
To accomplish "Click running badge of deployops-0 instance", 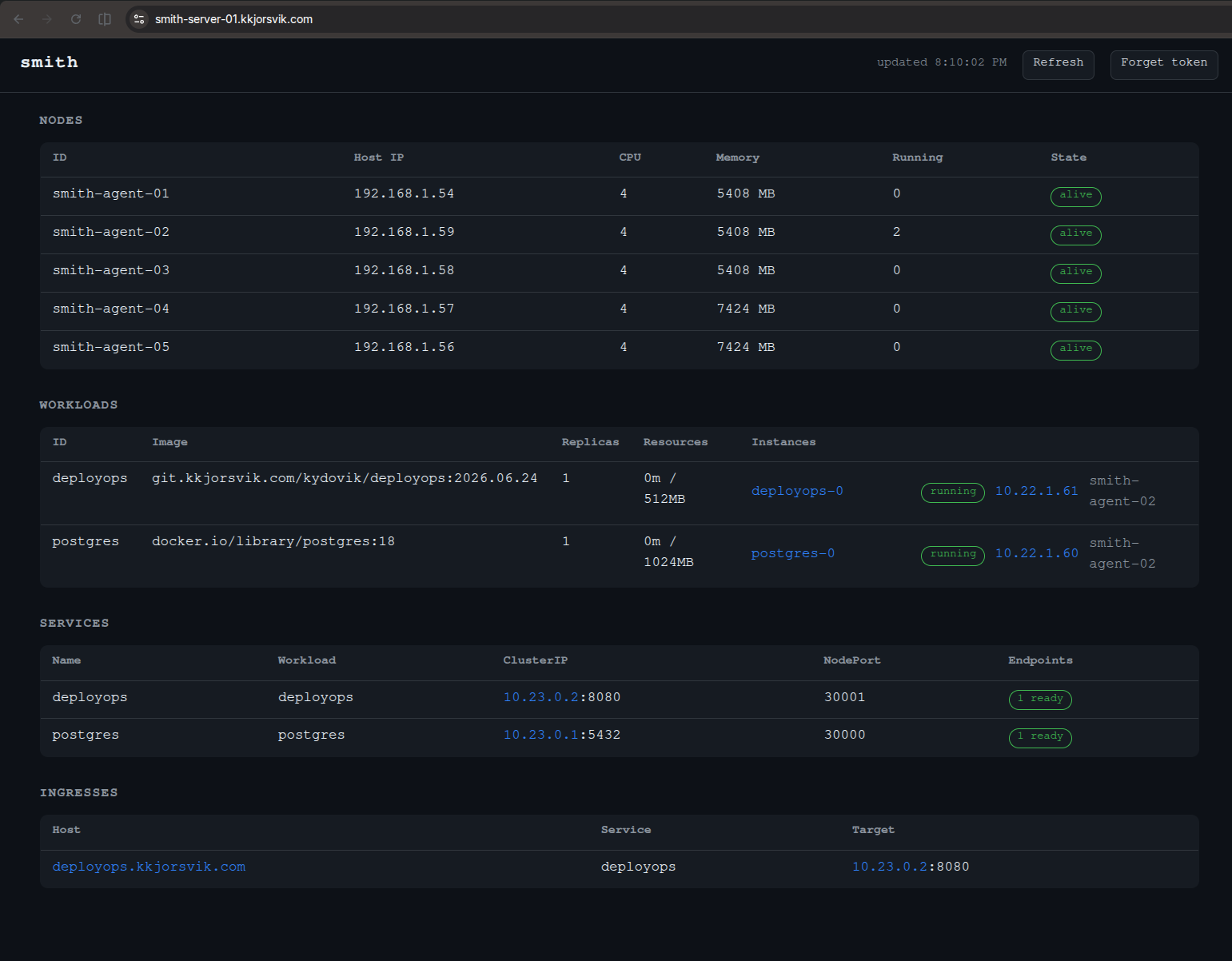I will tap(952, 492).
